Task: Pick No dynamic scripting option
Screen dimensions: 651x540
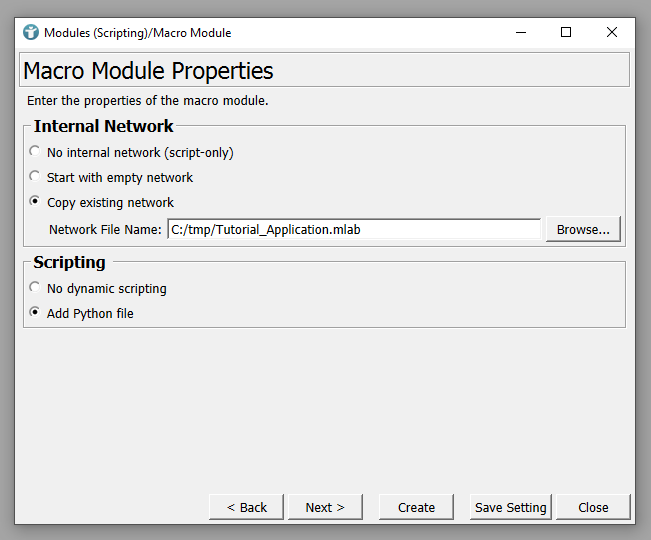Action: coord(36,288)
